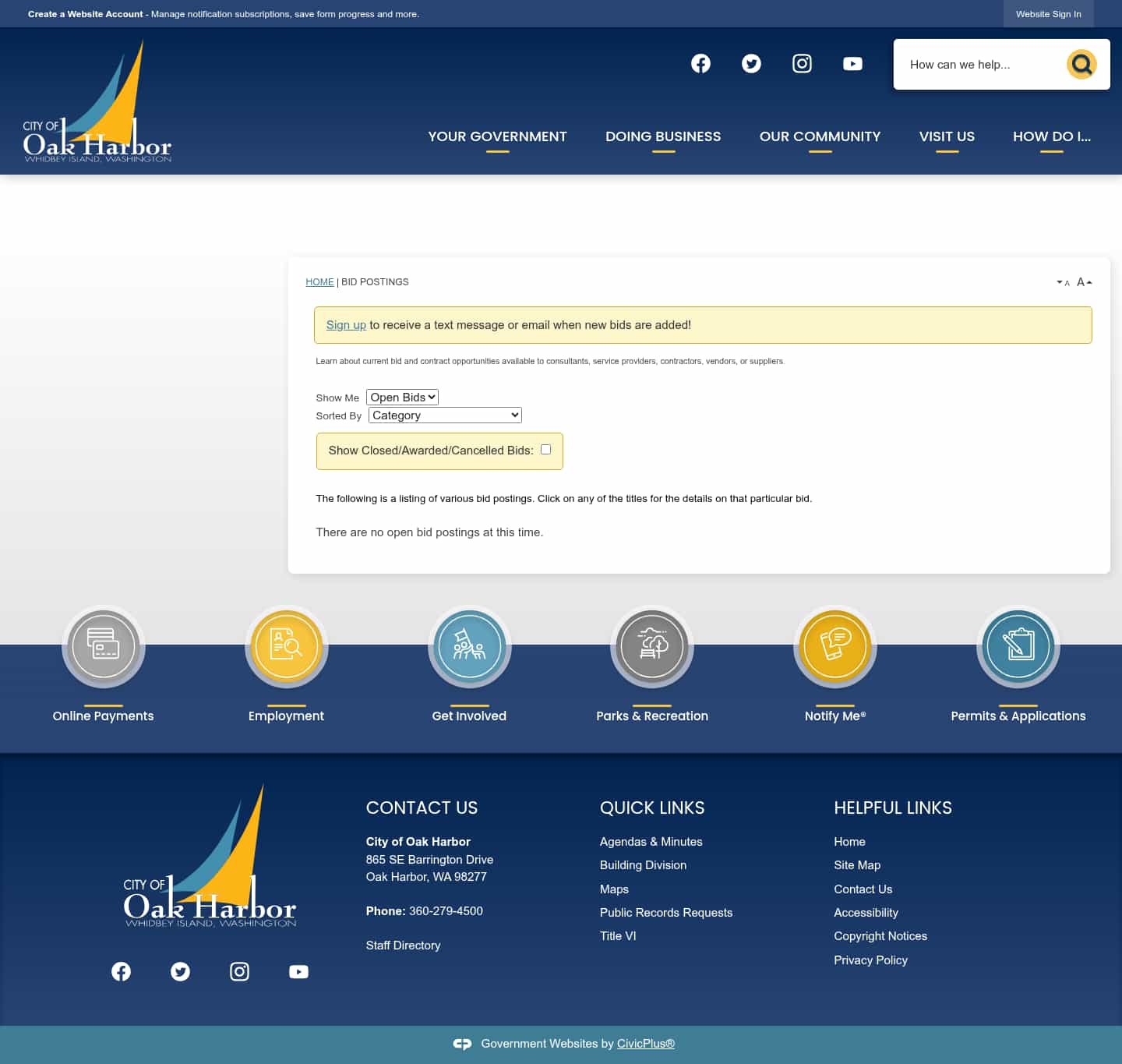
Task: Select the Online Payments circle icon
Action: point(103,647)
